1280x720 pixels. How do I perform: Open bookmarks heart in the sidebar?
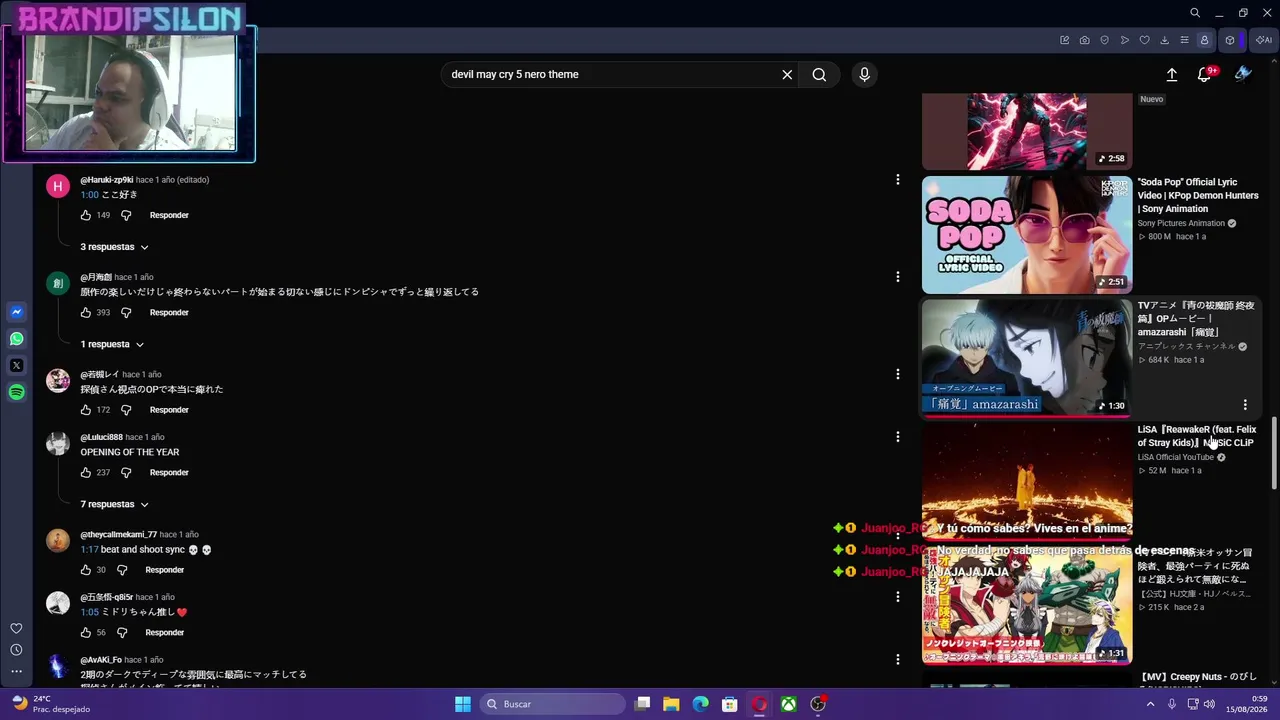[x=16, y=628]
